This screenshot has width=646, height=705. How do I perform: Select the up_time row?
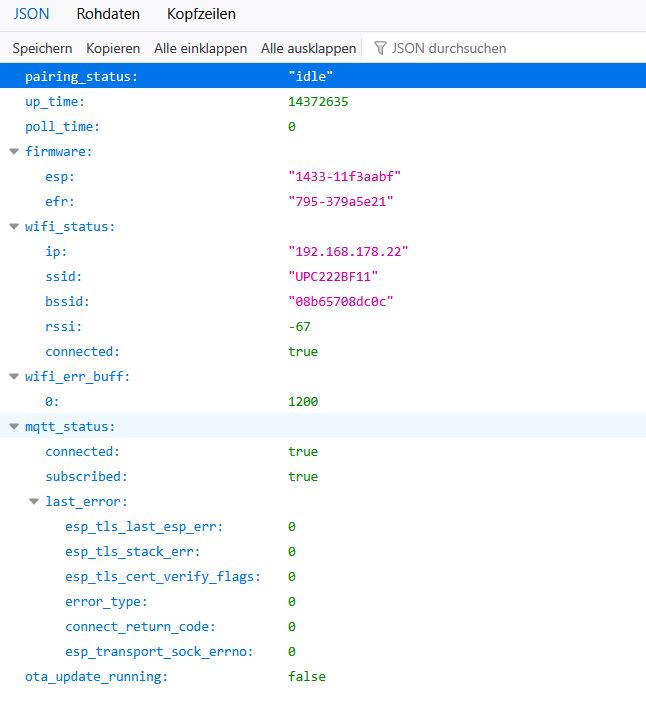pyautogui.click(x=55, y=102)
